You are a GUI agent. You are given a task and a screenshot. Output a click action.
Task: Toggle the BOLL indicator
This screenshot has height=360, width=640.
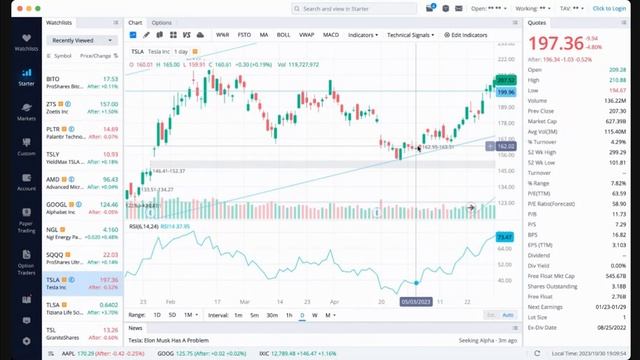(283, 35)
